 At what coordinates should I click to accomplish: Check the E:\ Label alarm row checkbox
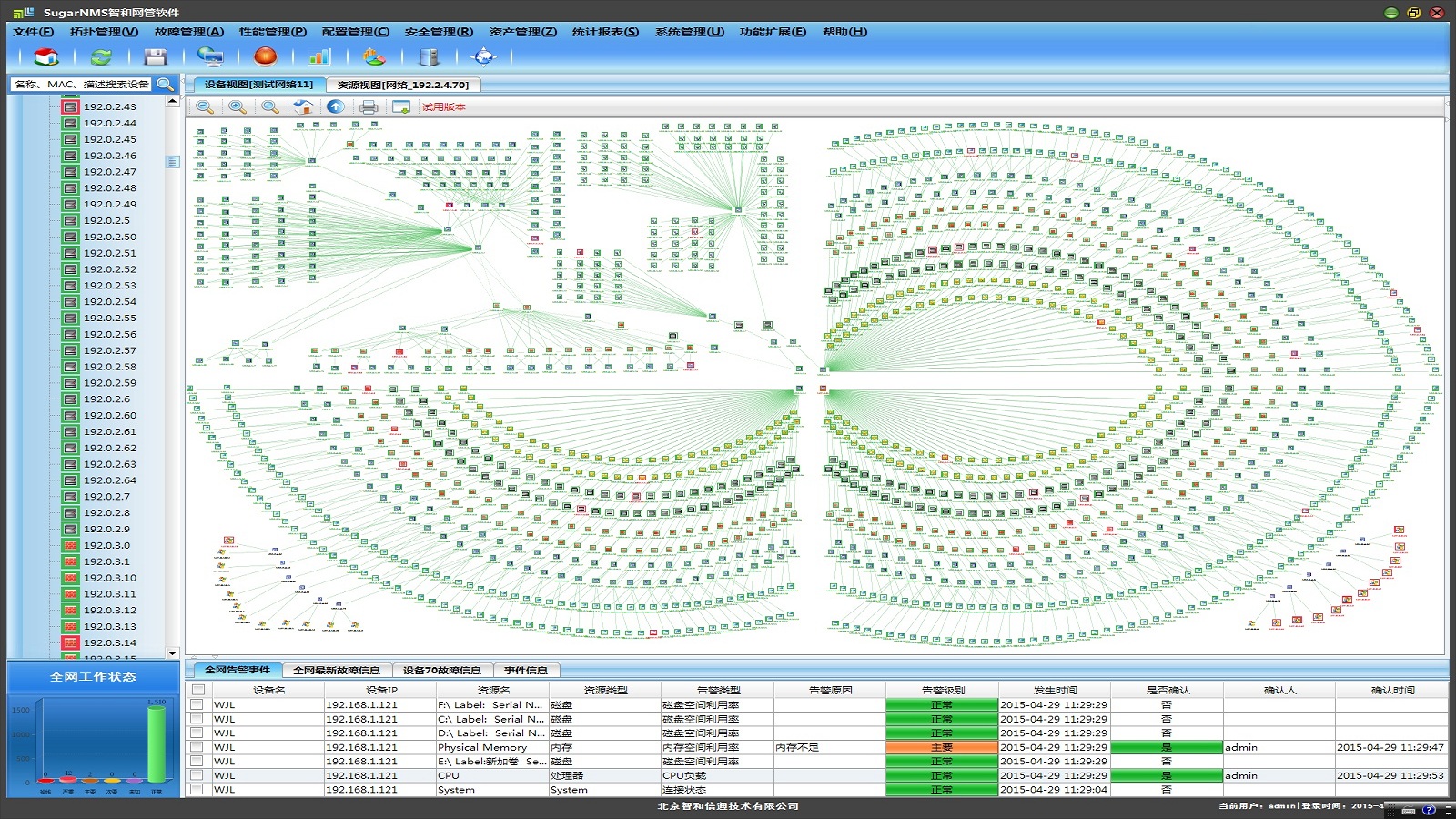197,761
